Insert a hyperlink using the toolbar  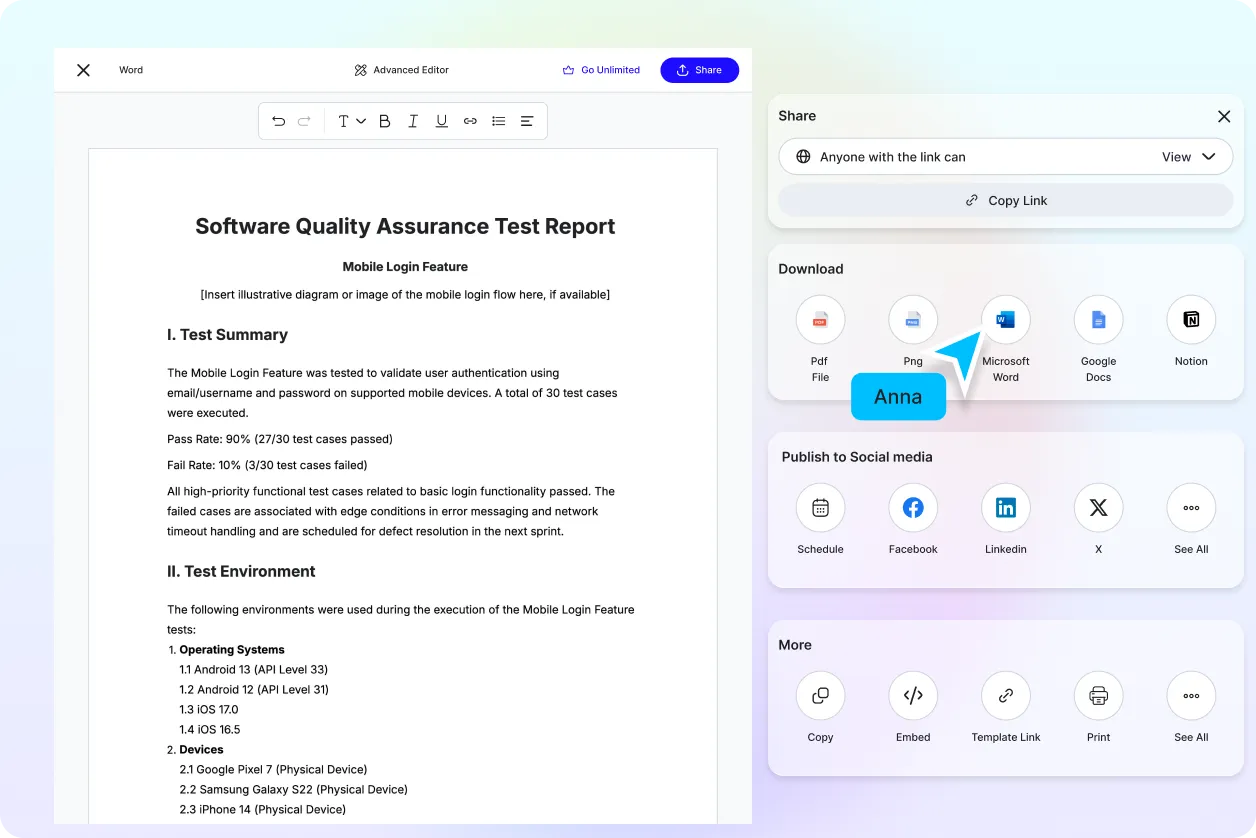point(470,120)
